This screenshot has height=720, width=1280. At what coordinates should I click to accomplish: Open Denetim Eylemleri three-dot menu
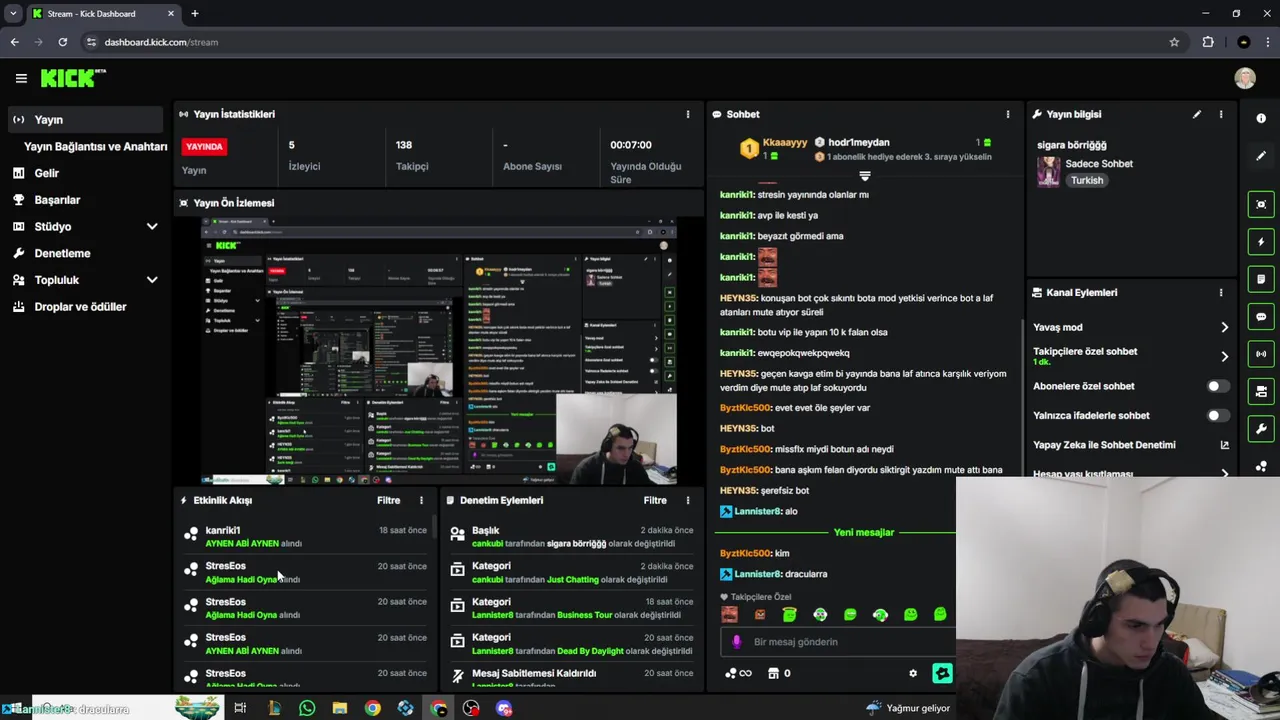(x=688, y=500)
